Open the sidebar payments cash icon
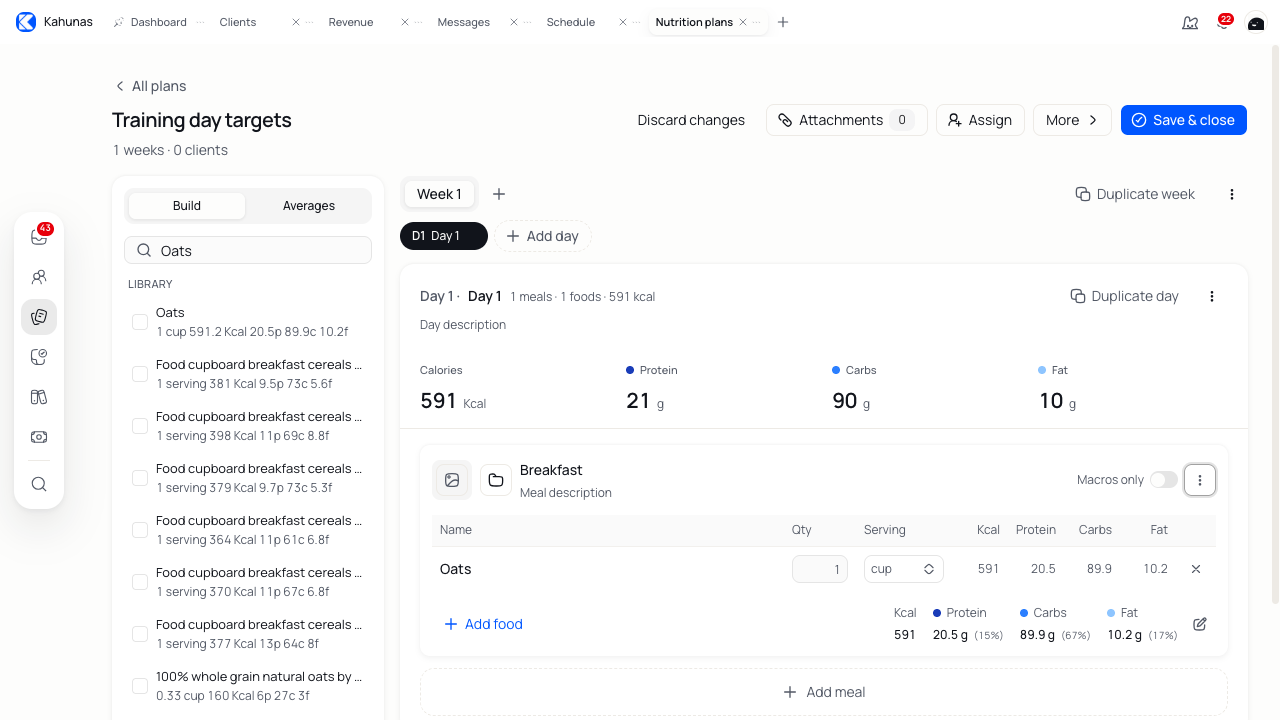This screenshot has height=720, width=1280. [39, 437]
